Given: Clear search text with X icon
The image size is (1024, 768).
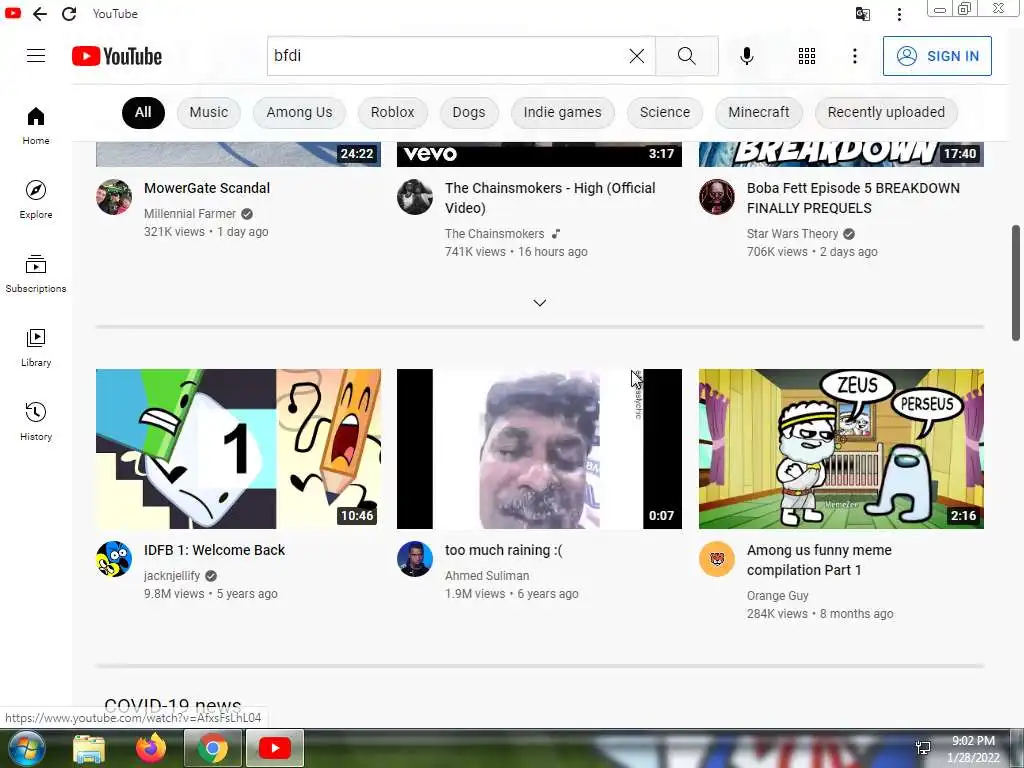Looking at the screenshot, I should pyautogui.click(x=637, y=56).
